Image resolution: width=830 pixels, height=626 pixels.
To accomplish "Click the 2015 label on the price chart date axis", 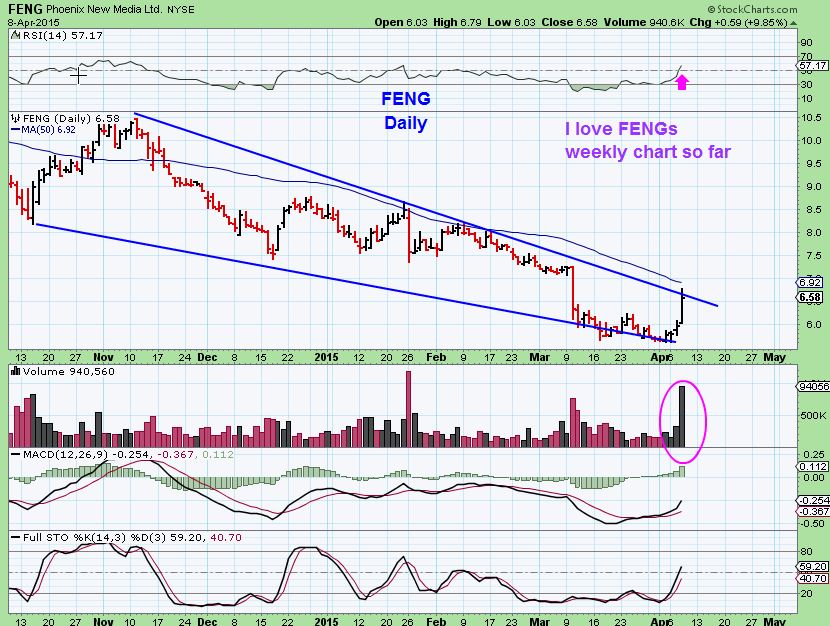I will pos(326,357).
